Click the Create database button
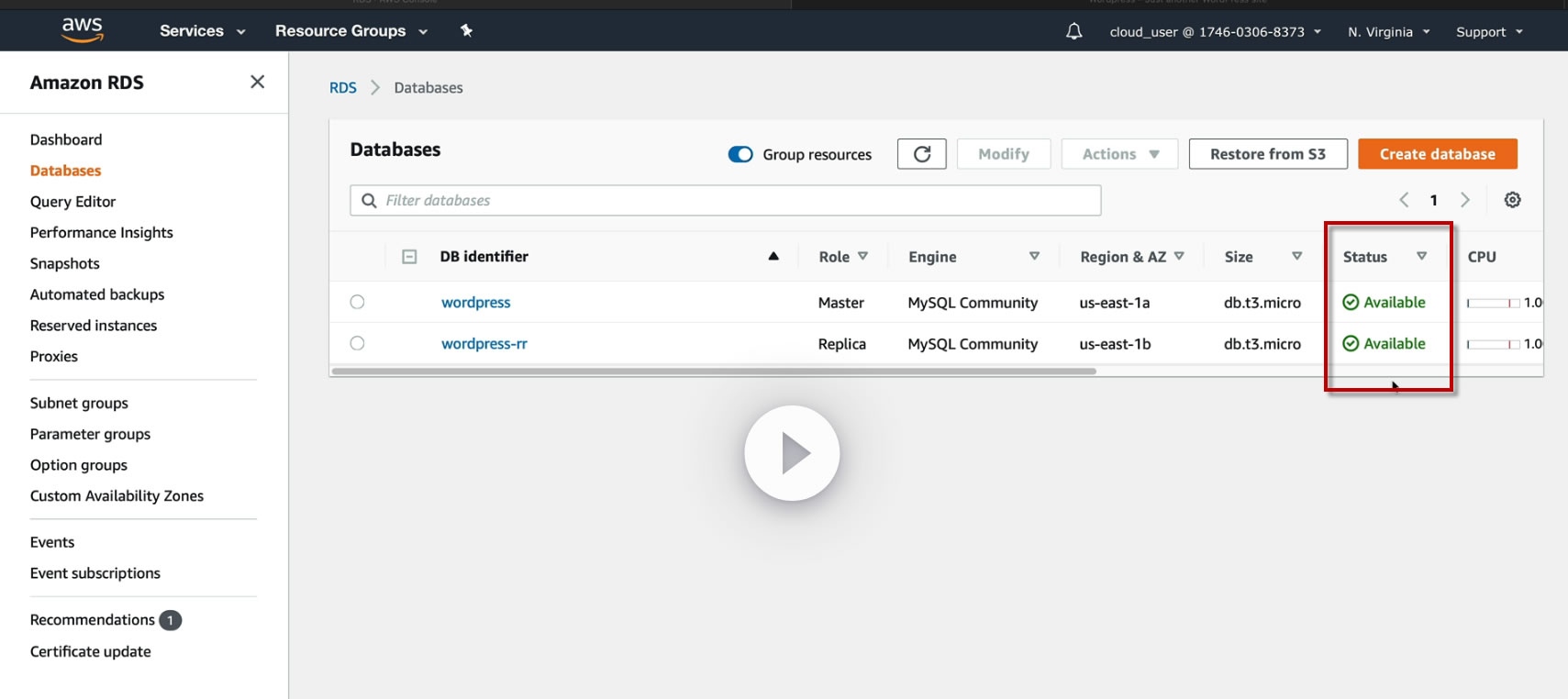 [x=1437, y=154]
